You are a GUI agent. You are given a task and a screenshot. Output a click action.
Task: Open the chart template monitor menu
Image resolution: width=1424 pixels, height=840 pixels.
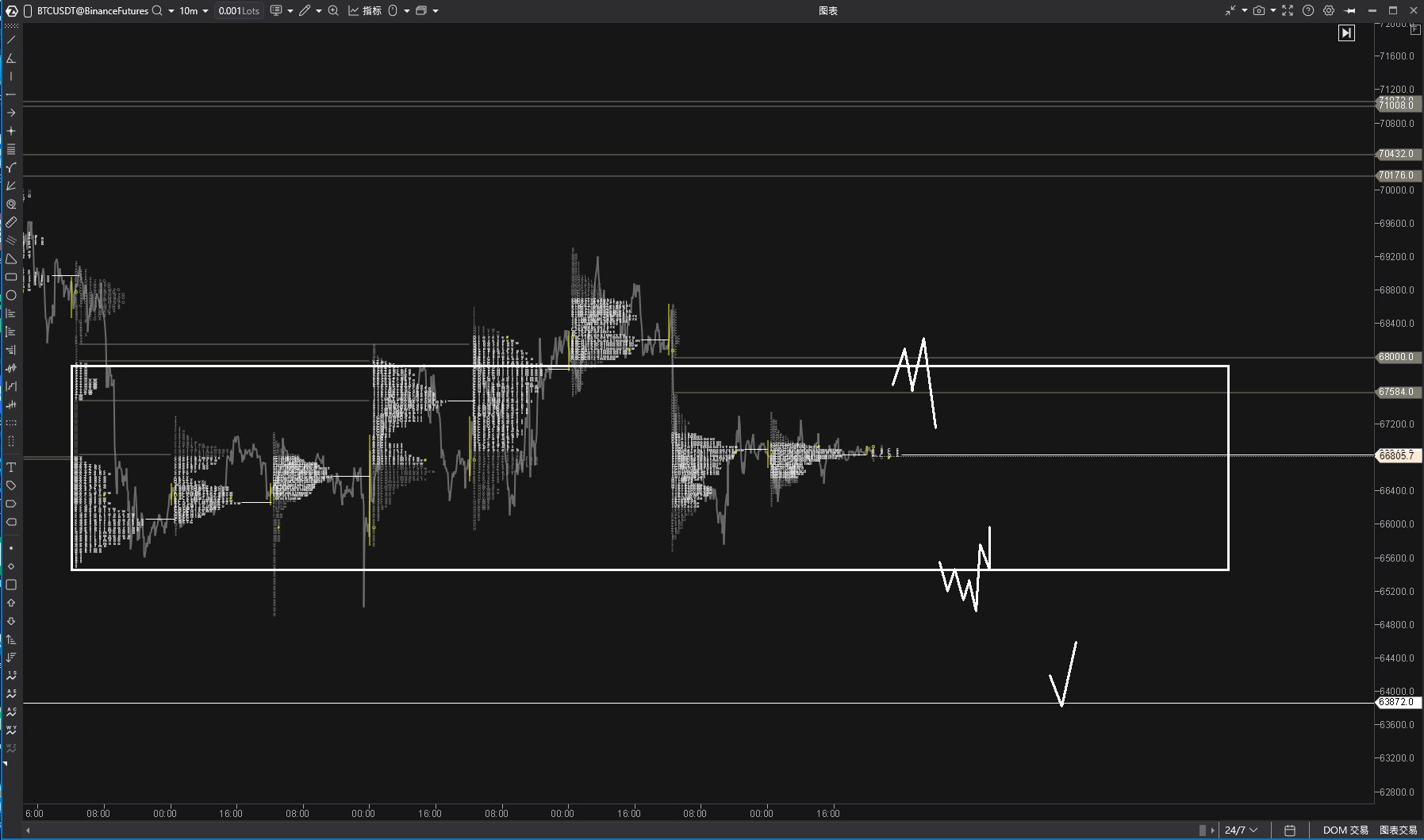[x=276, y=10]
